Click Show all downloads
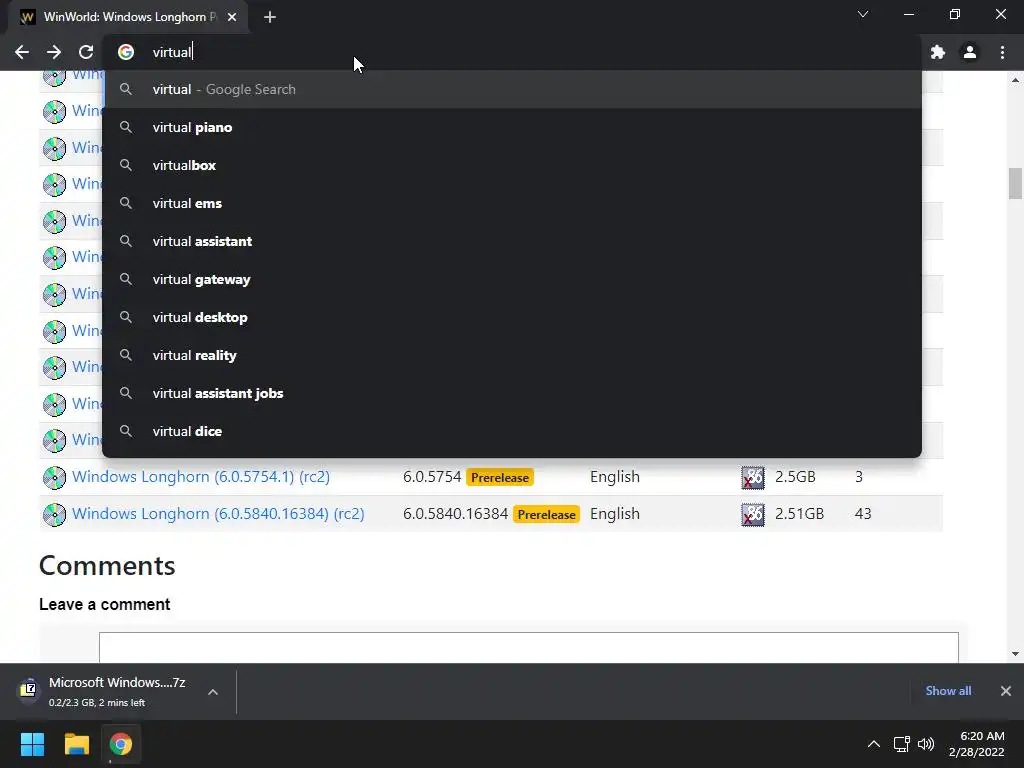 click(948, 691)
